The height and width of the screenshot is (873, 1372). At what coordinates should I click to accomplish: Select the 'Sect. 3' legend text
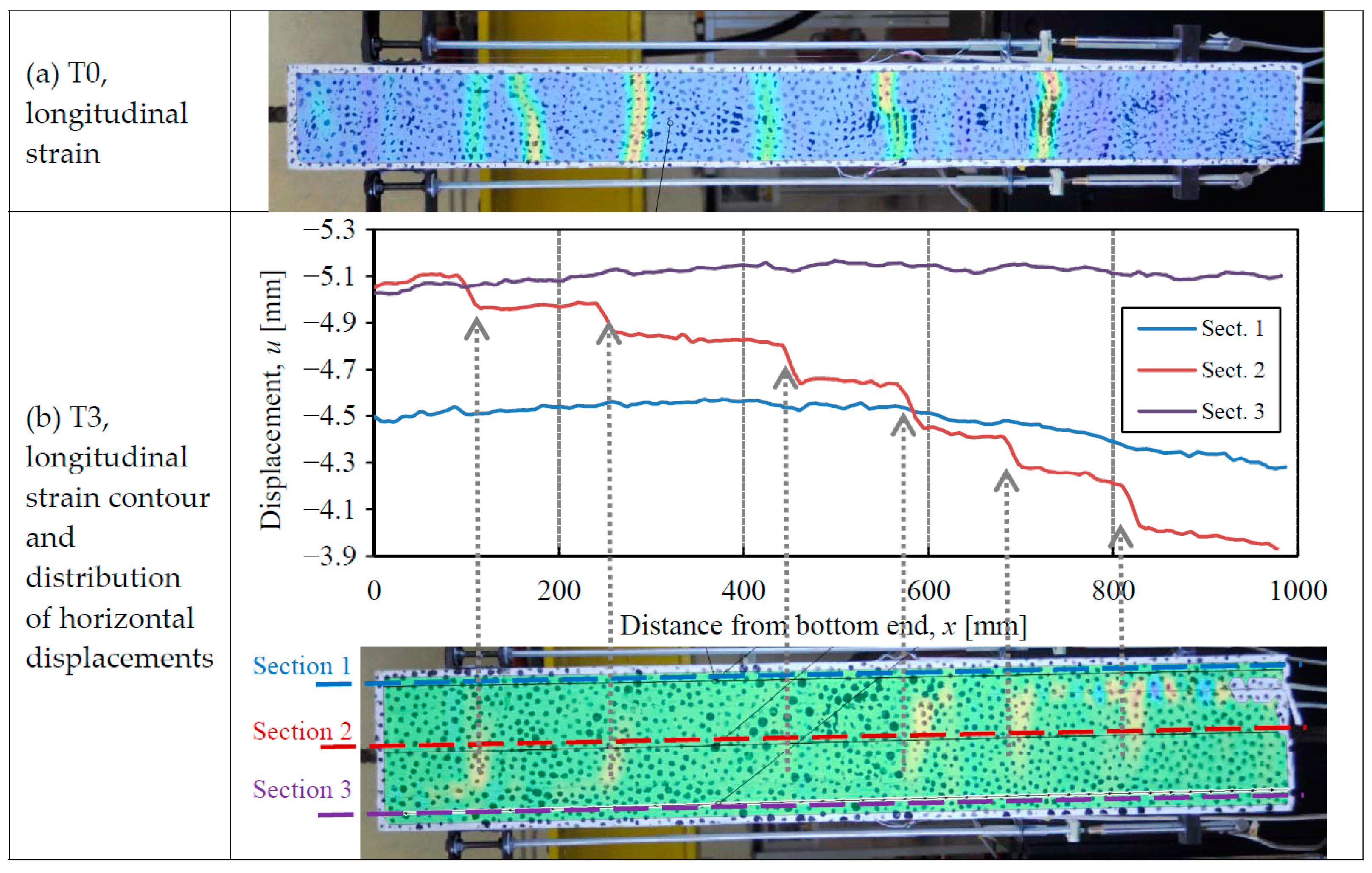tap(1232, 411)
